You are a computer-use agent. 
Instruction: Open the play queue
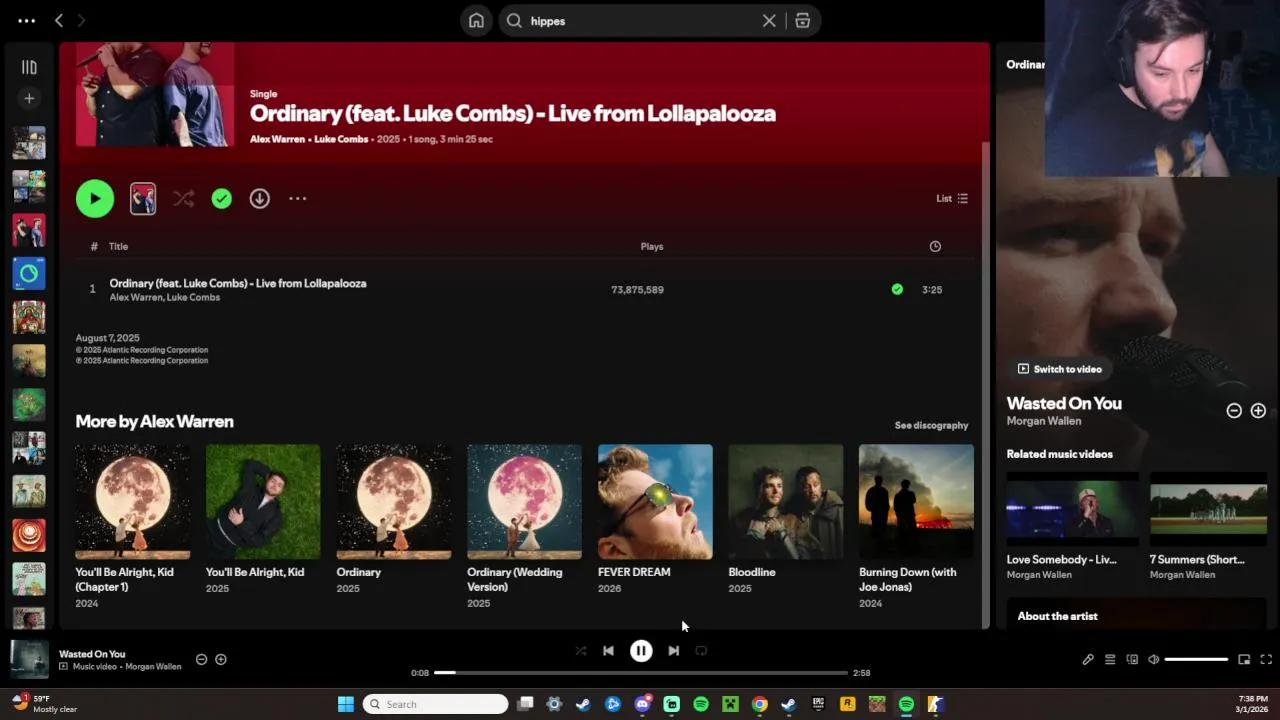coord(1110,659)
